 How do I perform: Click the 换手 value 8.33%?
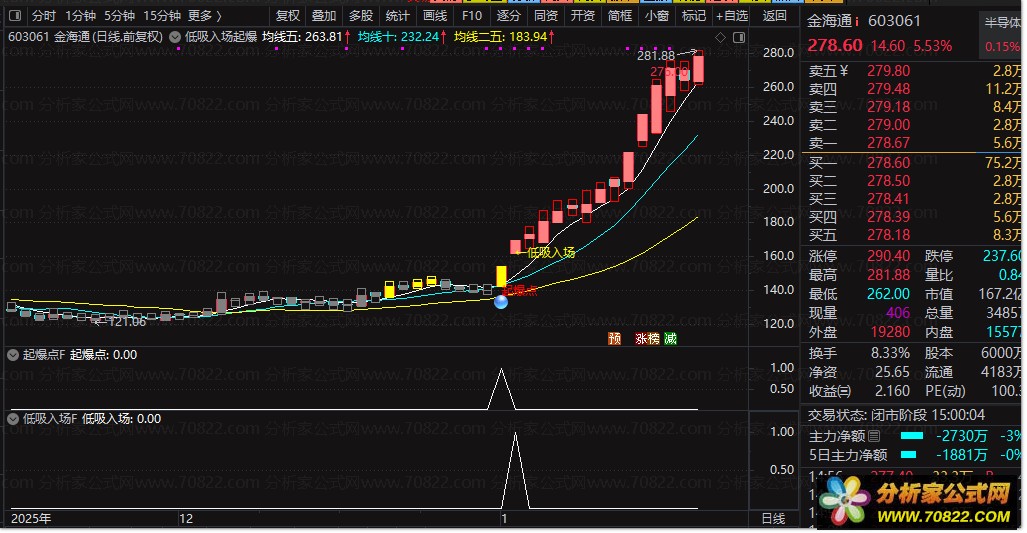(890, 353)
